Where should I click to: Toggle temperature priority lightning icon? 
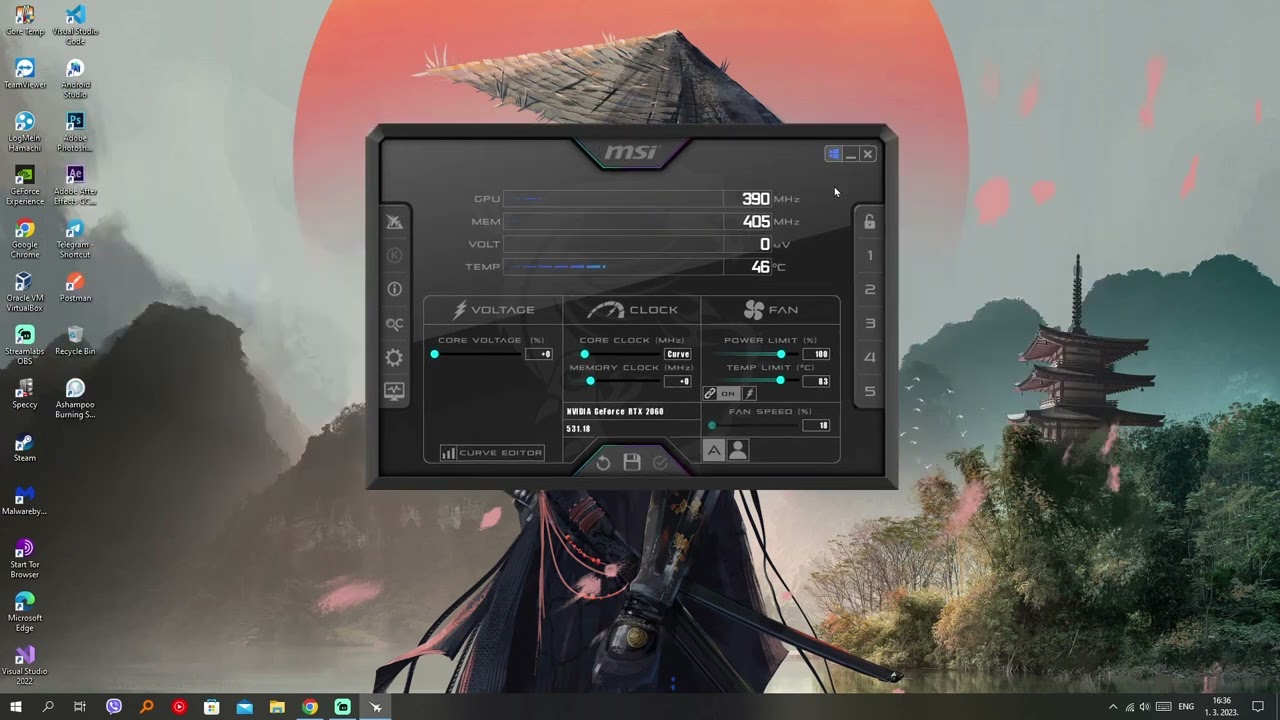[749, 394]
